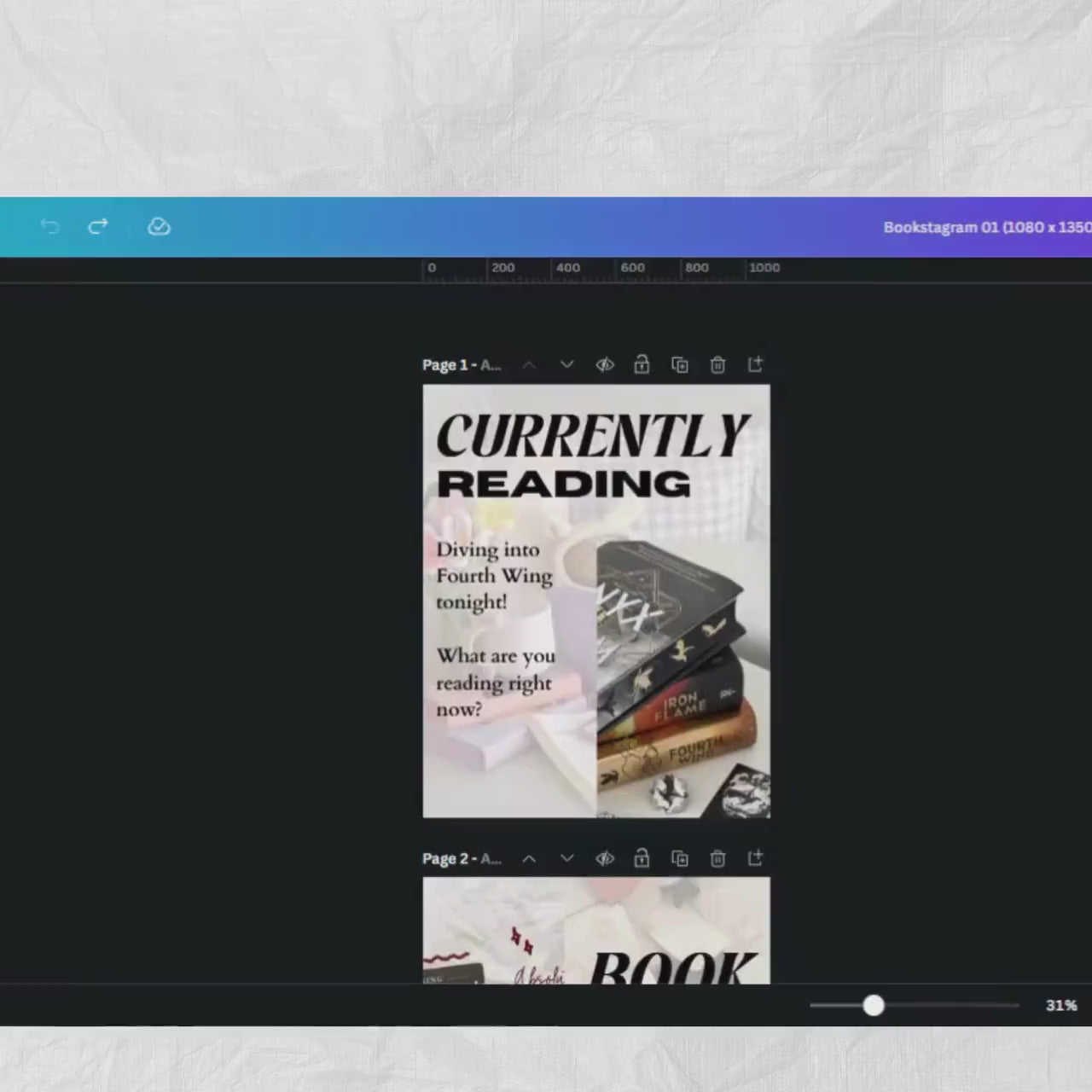This screenshot has width=1092, height=1092.
Task: Duplicate Page 1 icon
Action: click(680, 365)
